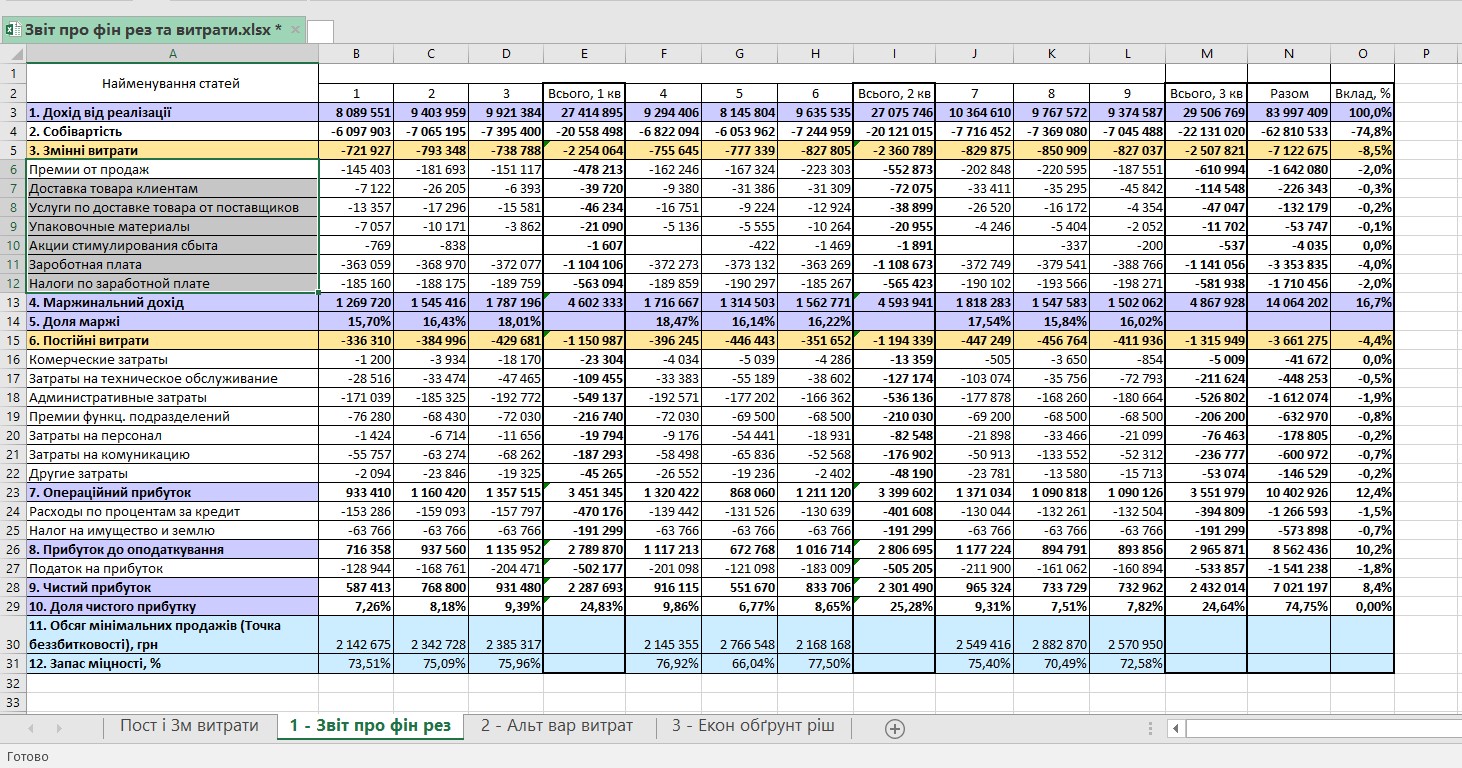Switch to the Пост і Зм витрати sheet

pos(189,726)
